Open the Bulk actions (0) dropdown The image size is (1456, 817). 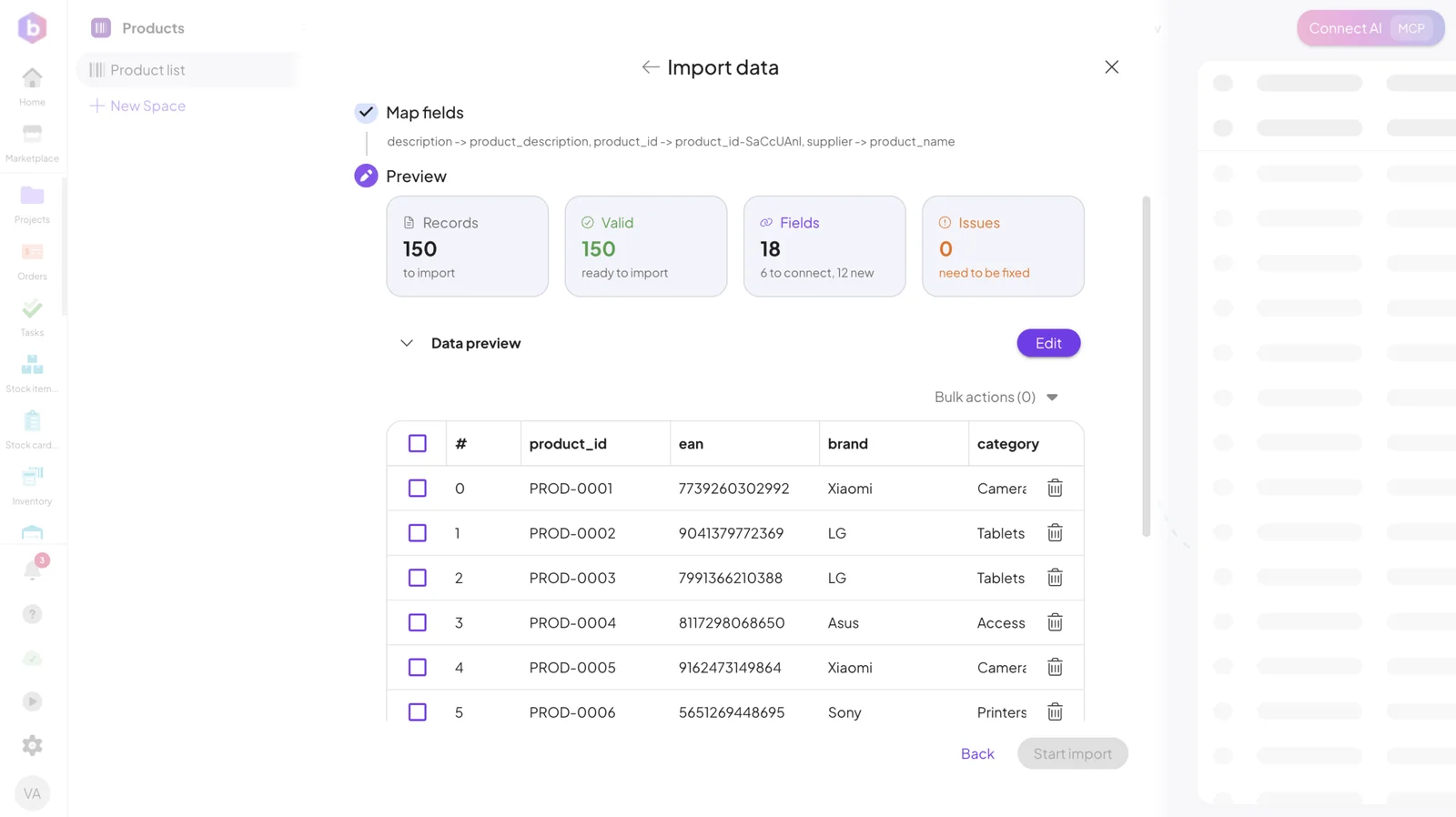[x=996, y=398]
